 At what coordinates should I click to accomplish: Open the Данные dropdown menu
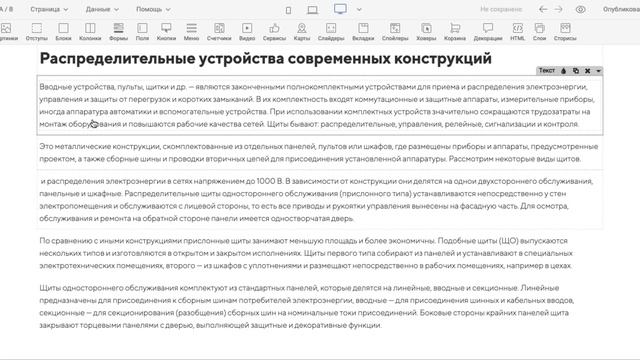[102, 9]
